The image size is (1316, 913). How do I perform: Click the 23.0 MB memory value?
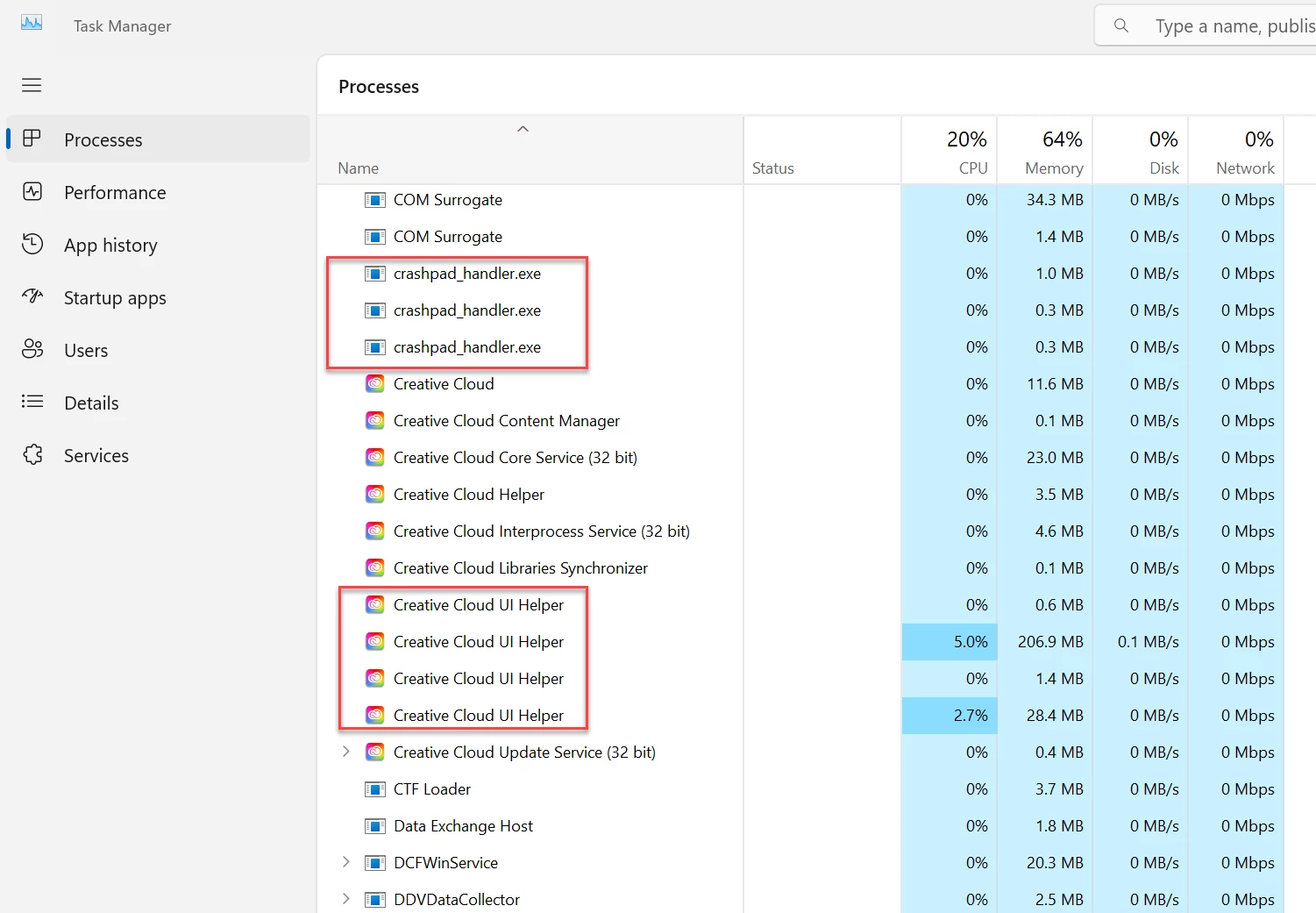coord(1055,458)
